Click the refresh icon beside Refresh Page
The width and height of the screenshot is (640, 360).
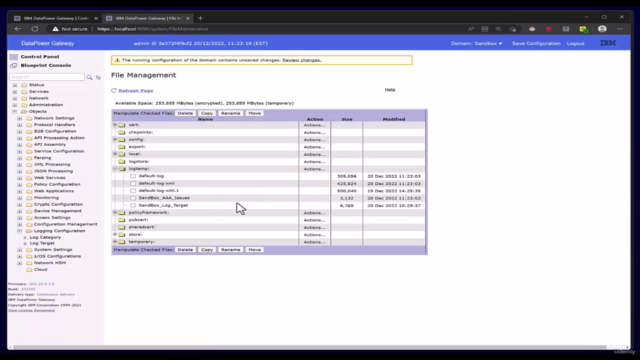click(x=114, y=91)
